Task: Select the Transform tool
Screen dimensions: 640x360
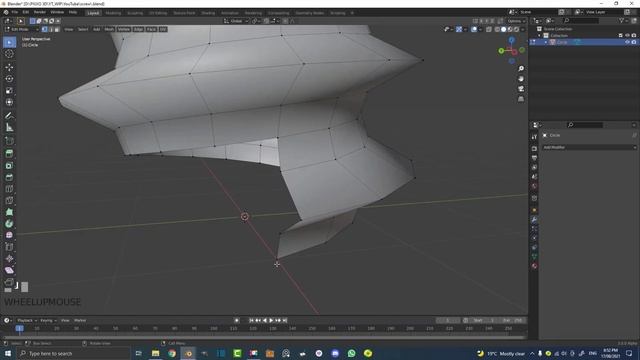Action: point(9,102)
